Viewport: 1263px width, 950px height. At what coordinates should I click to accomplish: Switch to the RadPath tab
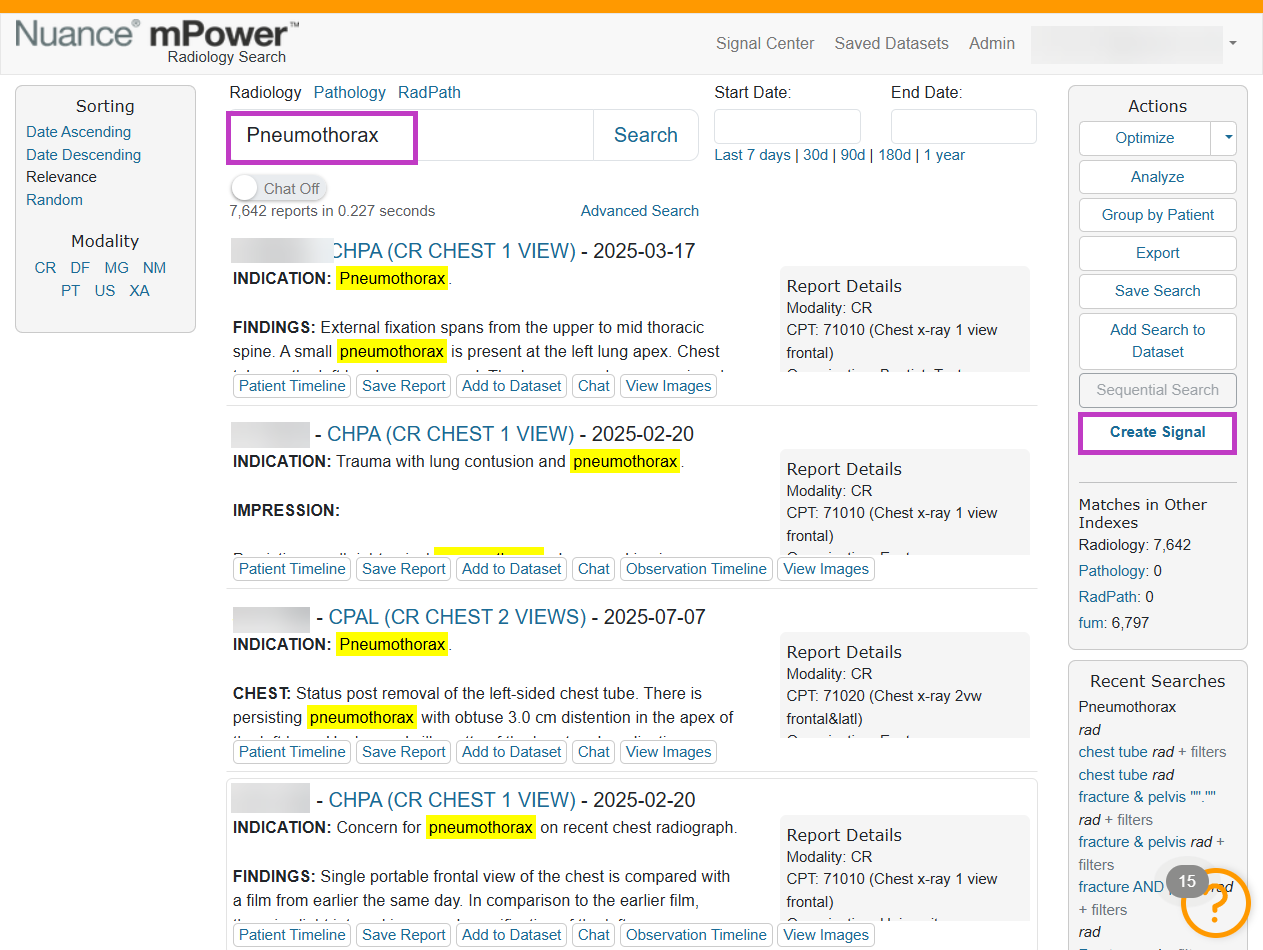429,92
